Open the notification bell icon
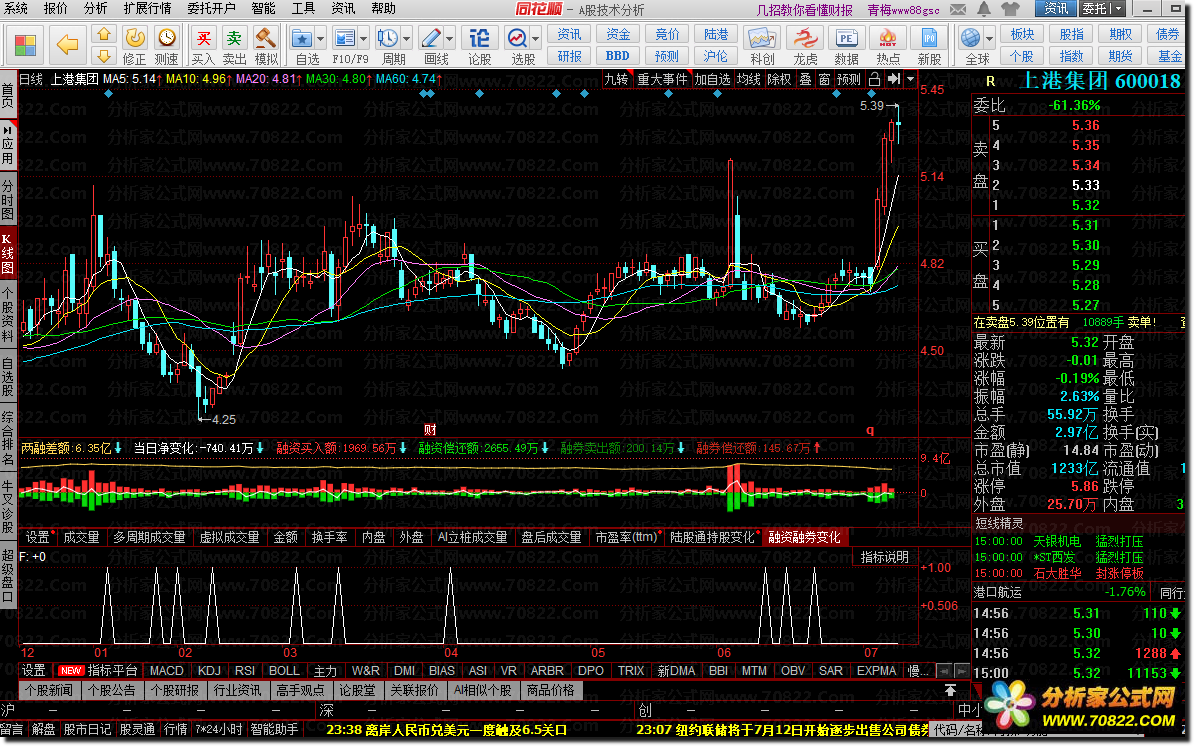1195x746 pixels. coord(984,9)
